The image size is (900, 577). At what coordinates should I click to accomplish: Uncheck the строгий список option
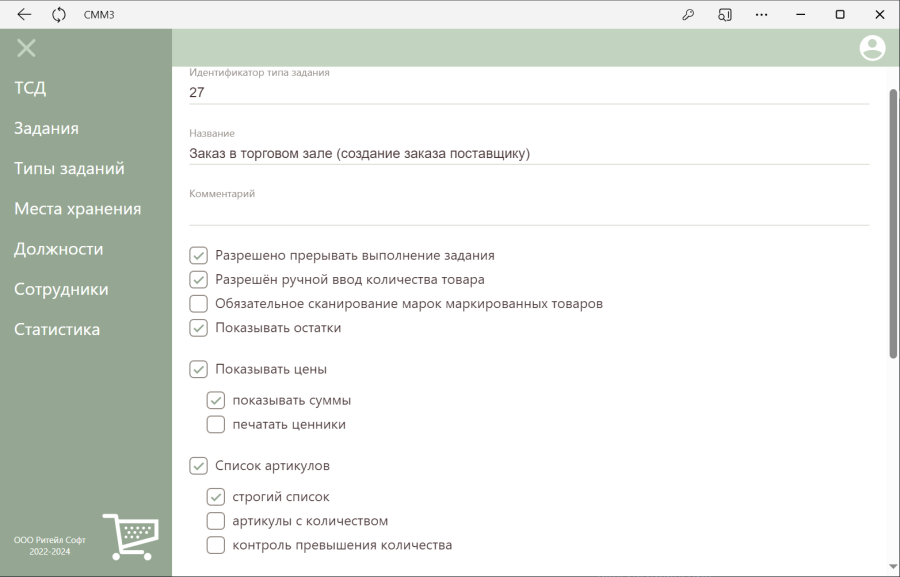pos(216,497)
